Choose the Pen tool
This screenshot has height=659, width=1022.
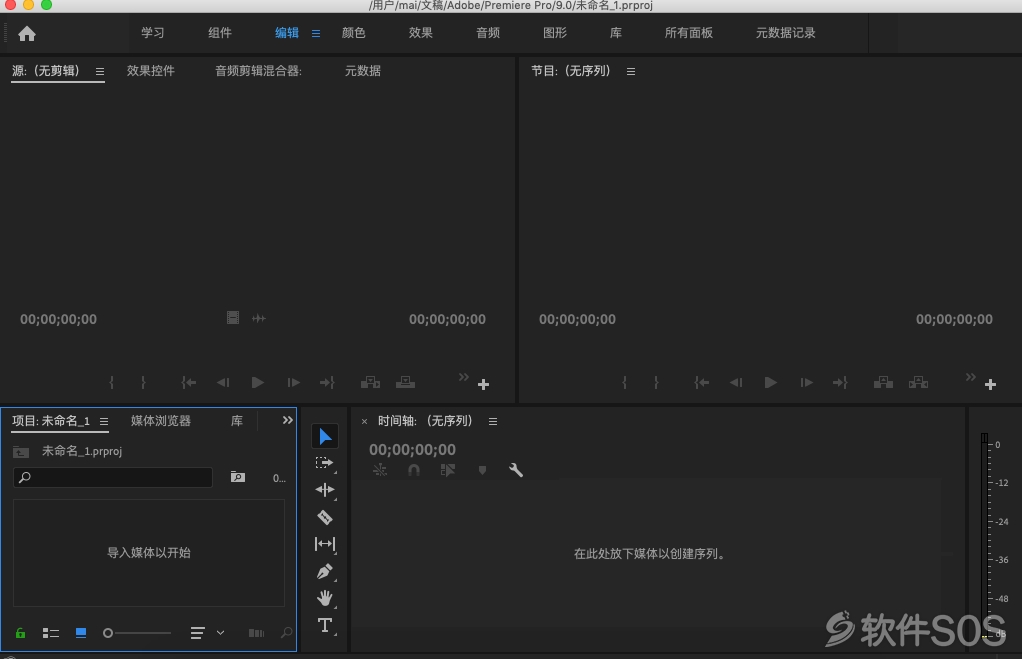[325, 572]
